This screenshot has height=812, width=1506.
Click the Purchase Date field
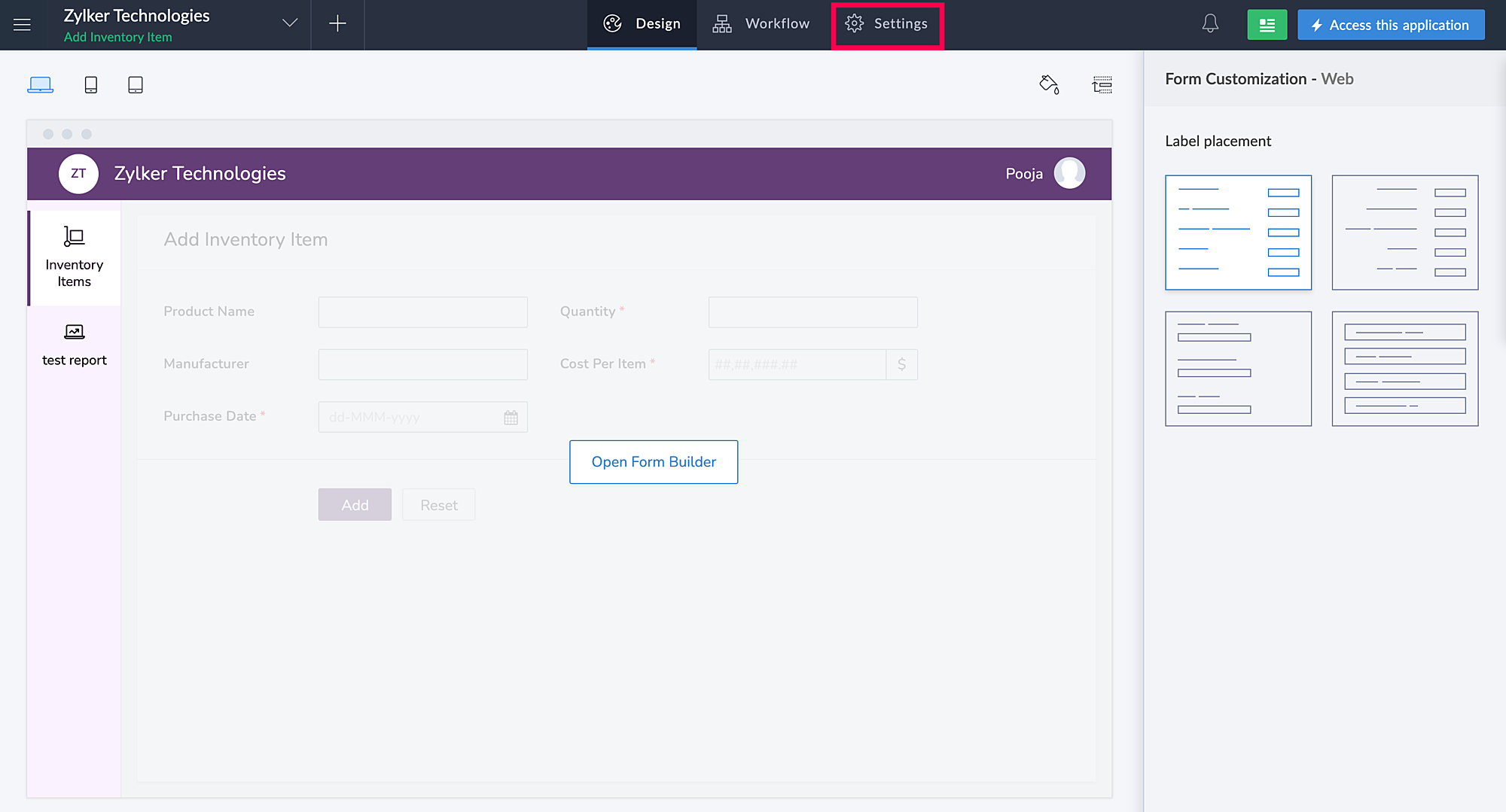[x=423, y=417]
